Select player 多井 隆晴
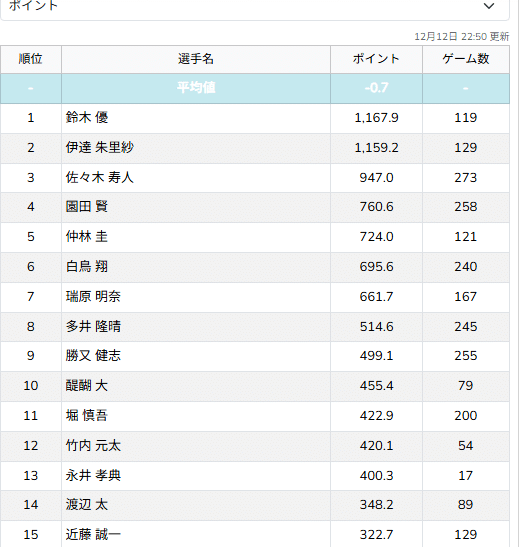Viewport: 519px width, 547px height. coord(93,327)
